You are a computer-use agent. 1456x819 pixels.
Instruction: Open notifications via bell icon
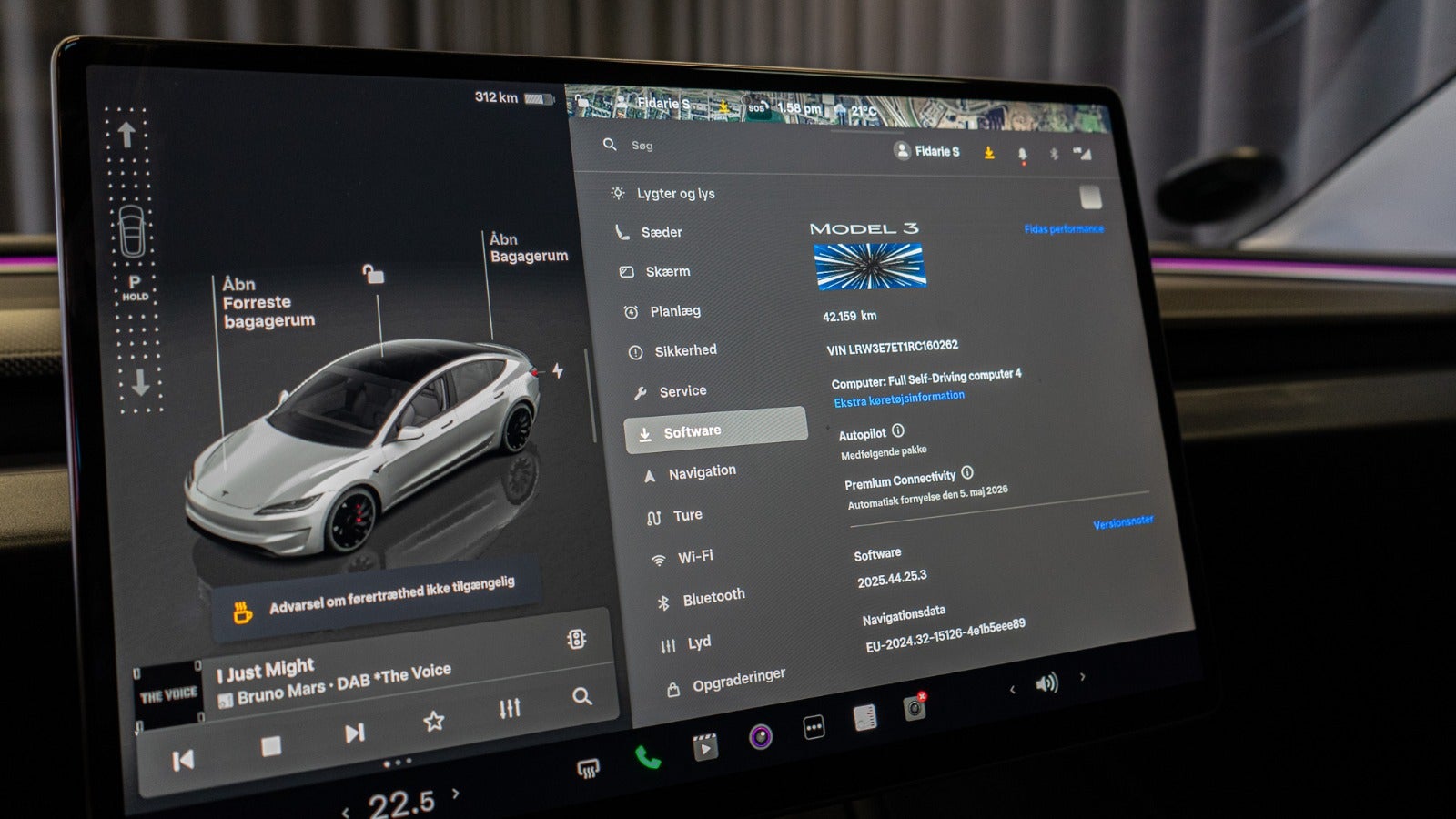click(x=1022, y=155)
